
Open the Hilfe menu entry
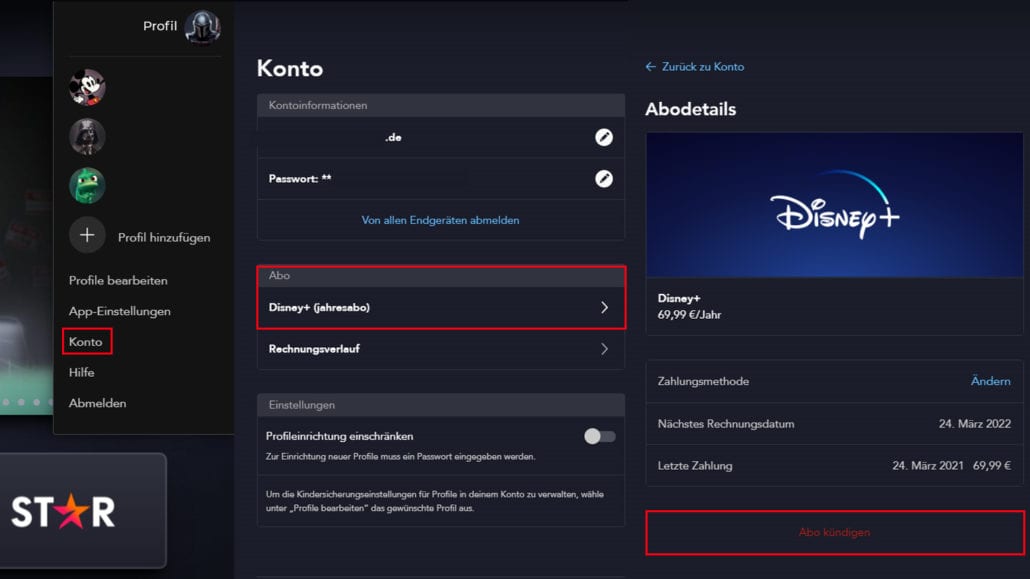[81, 372]
